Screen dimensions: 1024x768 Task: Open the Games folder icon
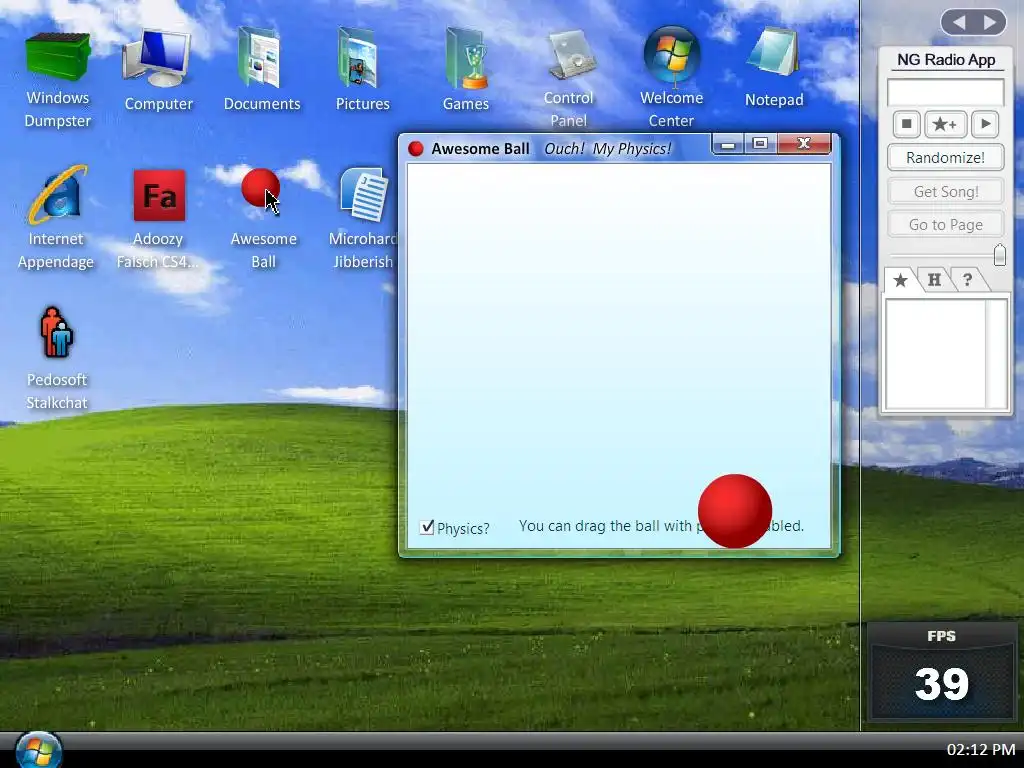click(x=466, y=59)
